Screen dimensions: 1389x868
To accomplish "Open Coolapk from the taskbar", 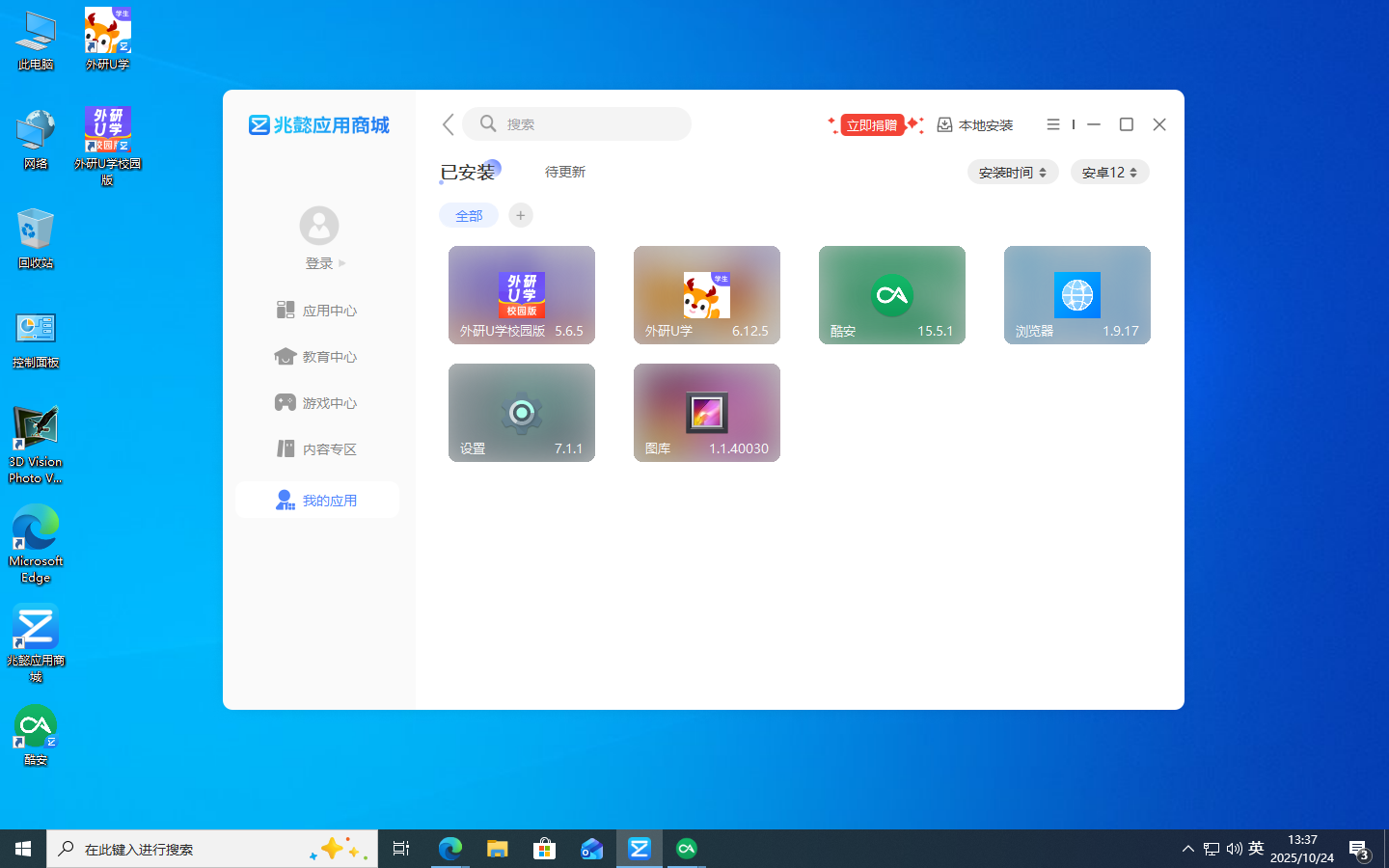I will pyautogui.click(x=687, y=849).
